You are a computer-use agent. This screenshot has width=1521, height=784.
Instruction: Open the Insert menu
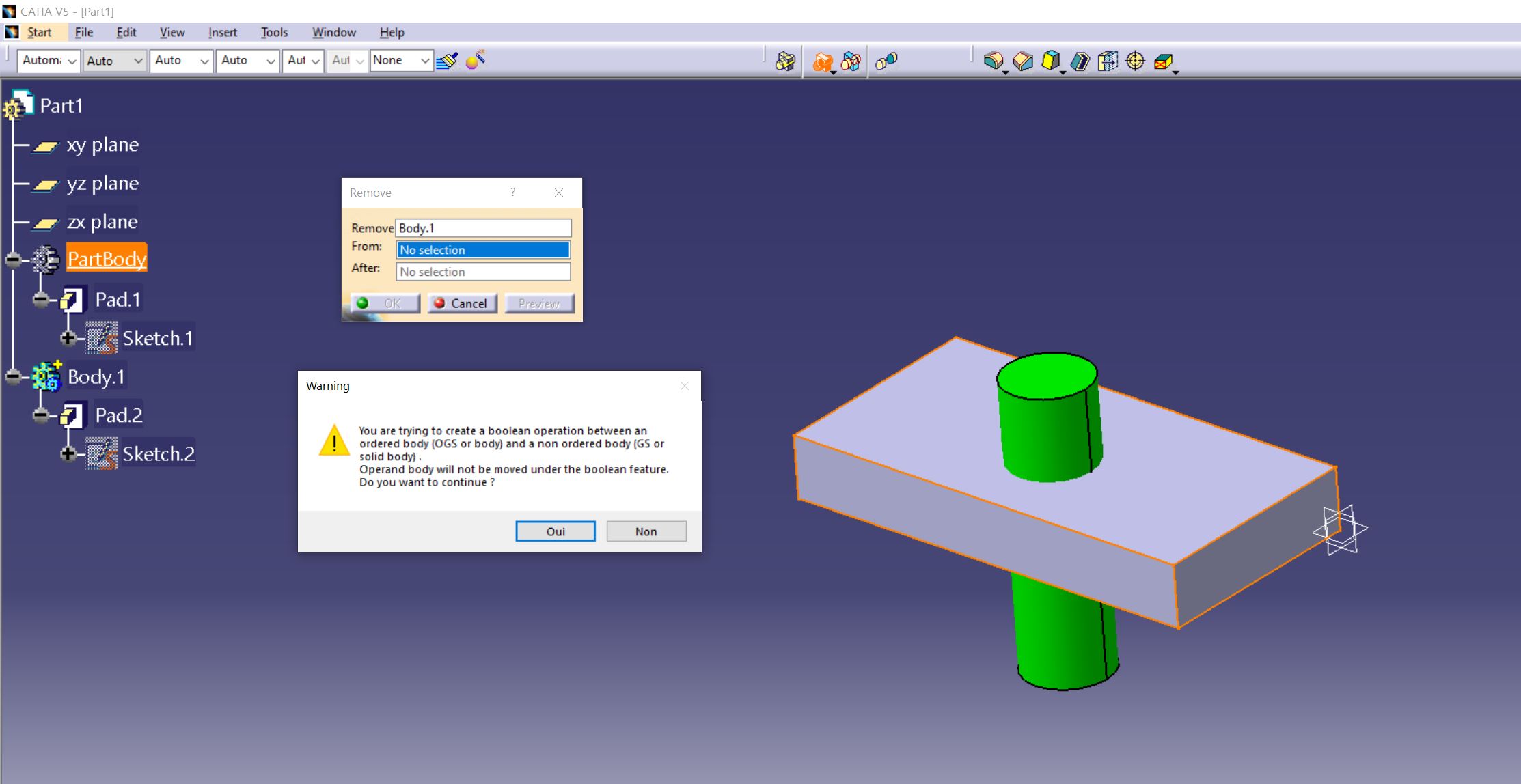[x=223, y=32]
